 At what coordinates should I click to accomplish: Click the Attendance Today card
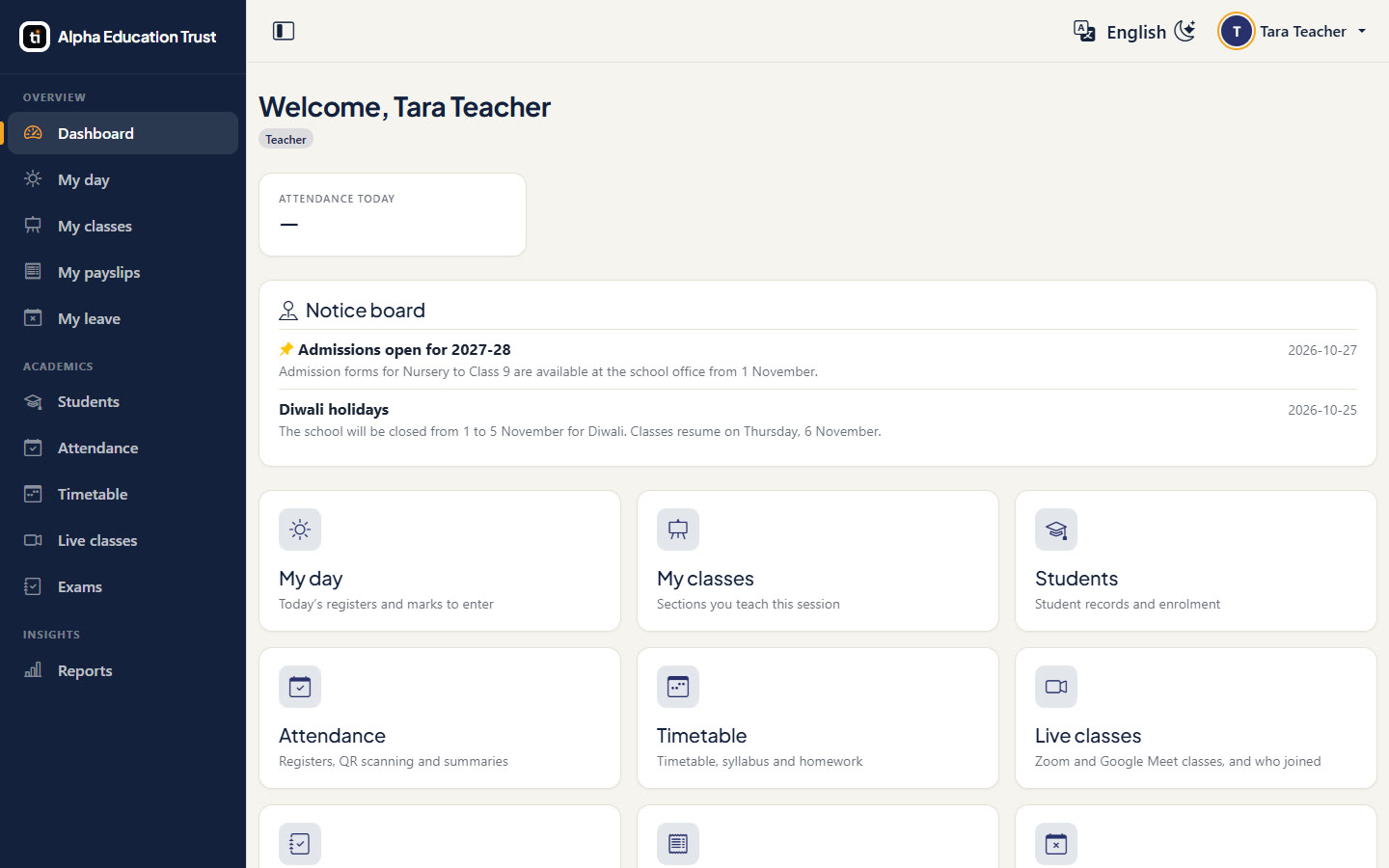(393, 214)
